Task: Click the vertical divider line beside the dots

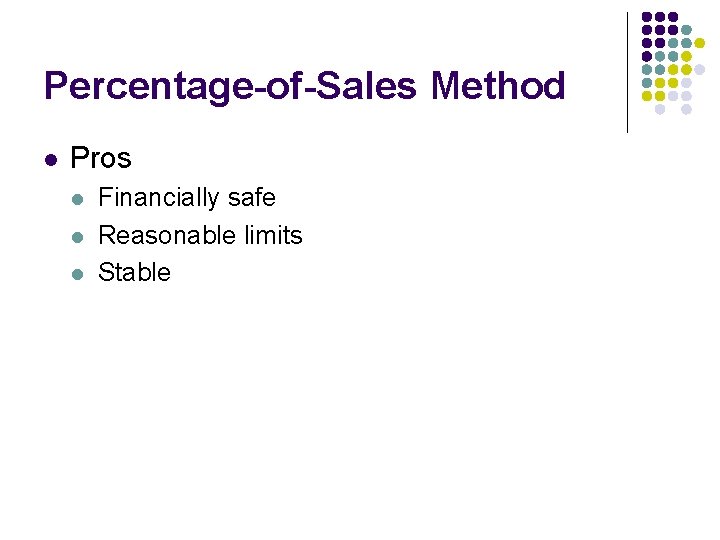Action: tap(628, 72)
